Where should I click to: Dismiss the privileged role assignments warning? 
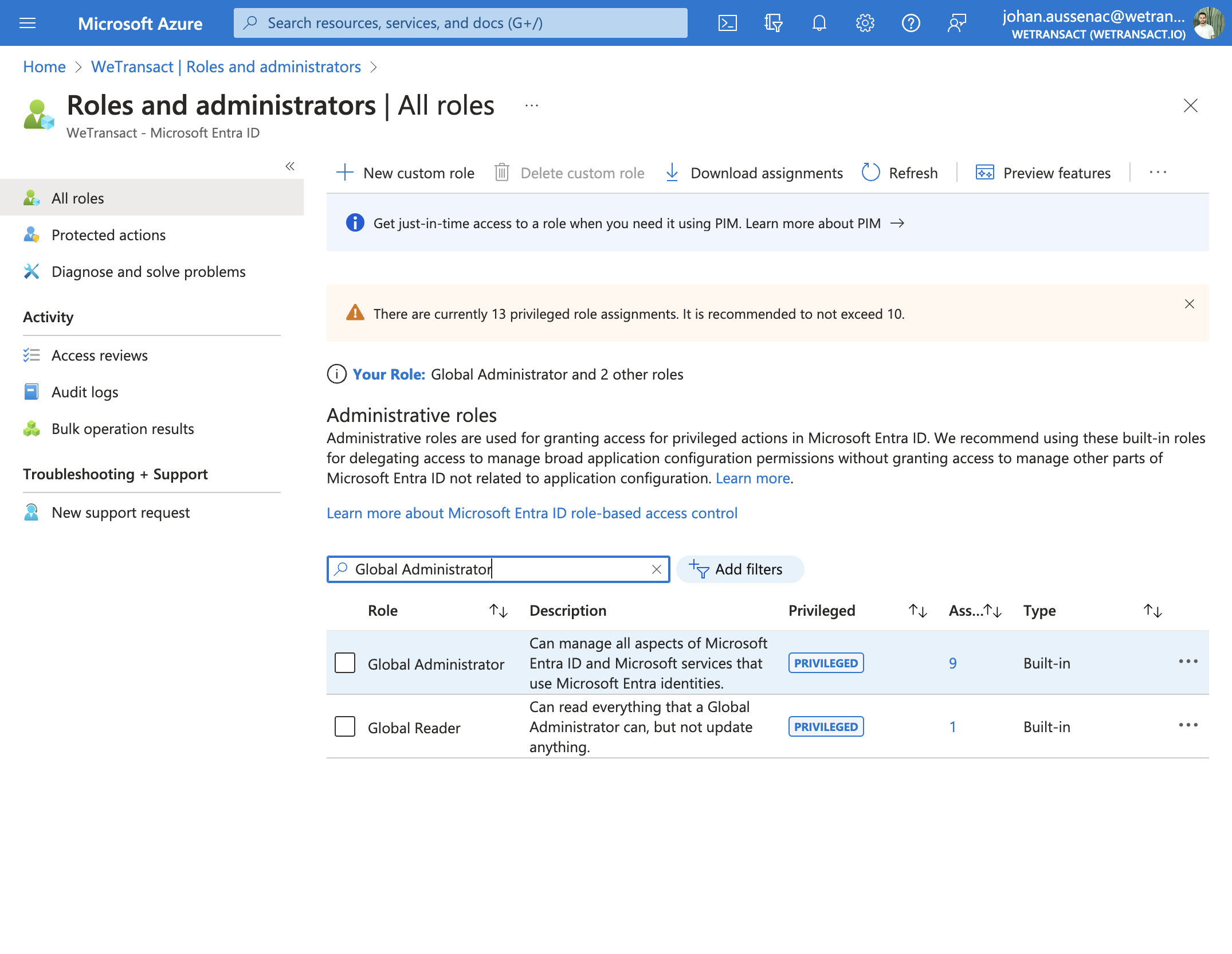pyautogui.click(x=1190, y=304)
